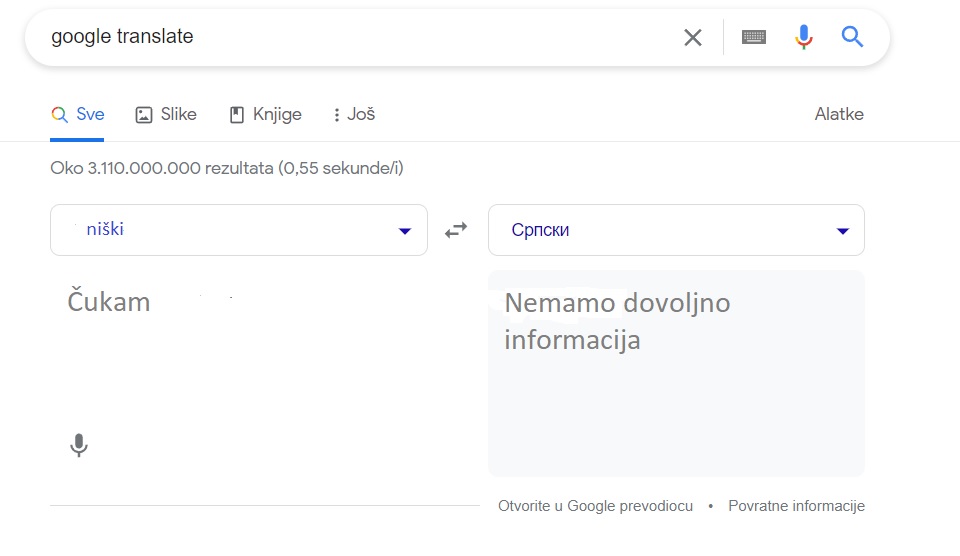Expand the Српски target language dropdown

tap(676, 230)
